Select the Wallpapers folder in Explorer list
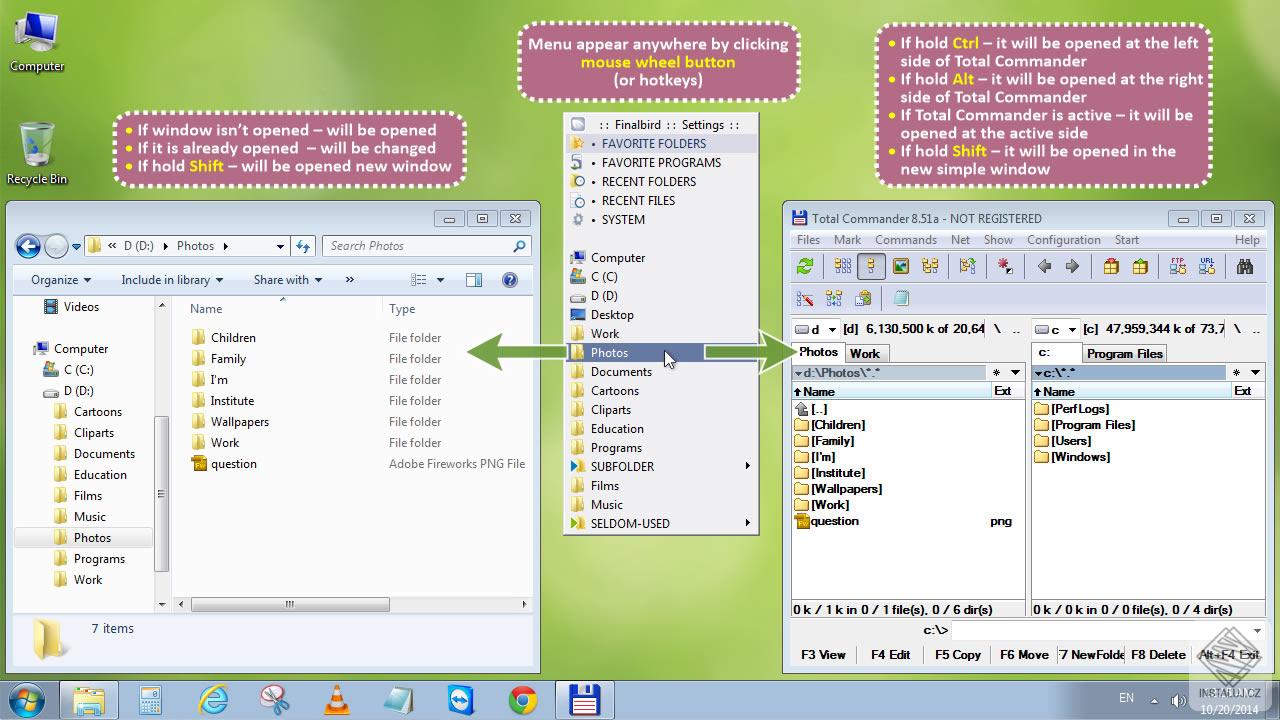The width and height of the screenshot is (1280, 720). pyautogui.click(x=240, y=422)
